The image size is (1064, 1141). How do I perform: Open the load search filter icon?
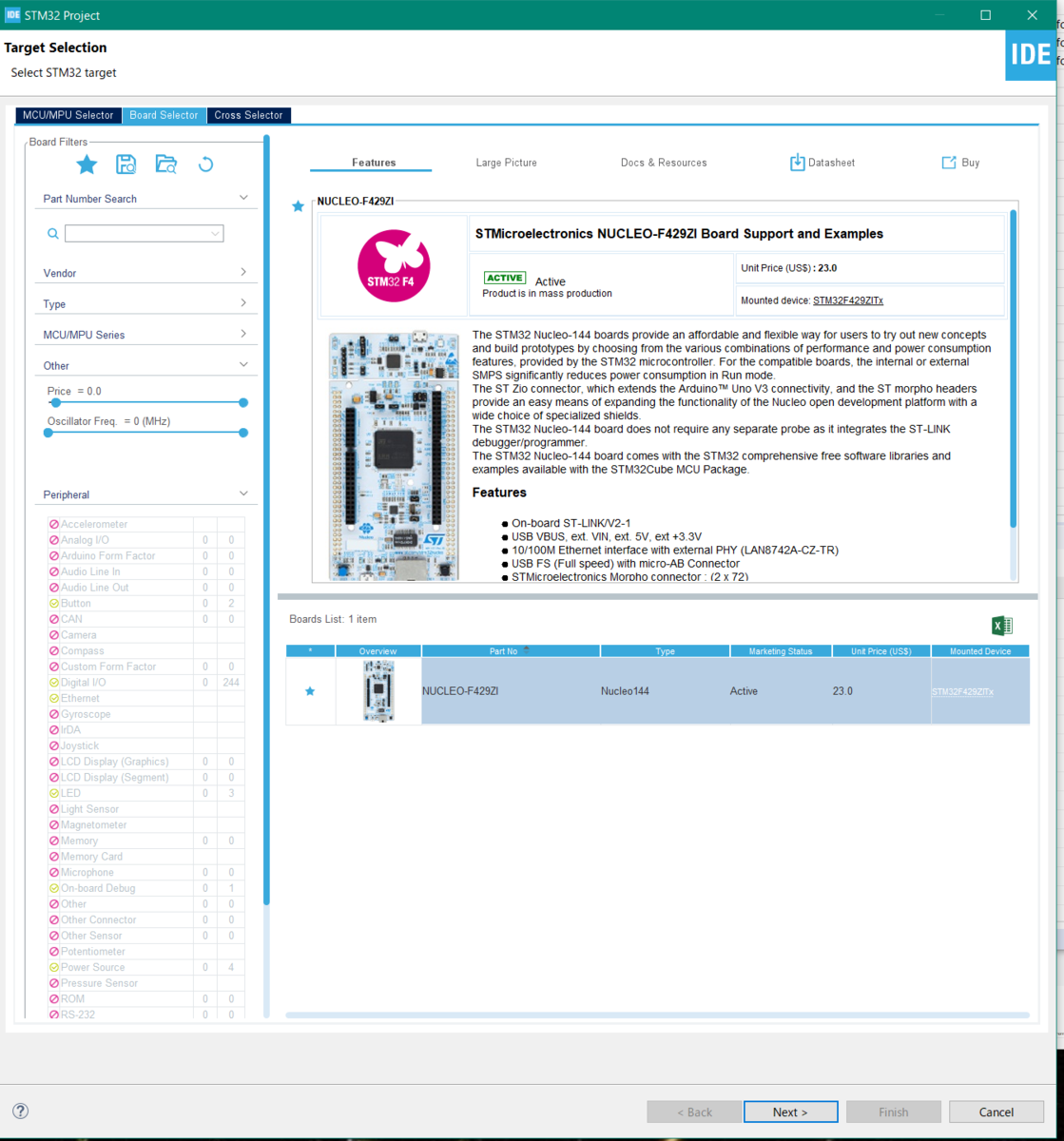165,164
